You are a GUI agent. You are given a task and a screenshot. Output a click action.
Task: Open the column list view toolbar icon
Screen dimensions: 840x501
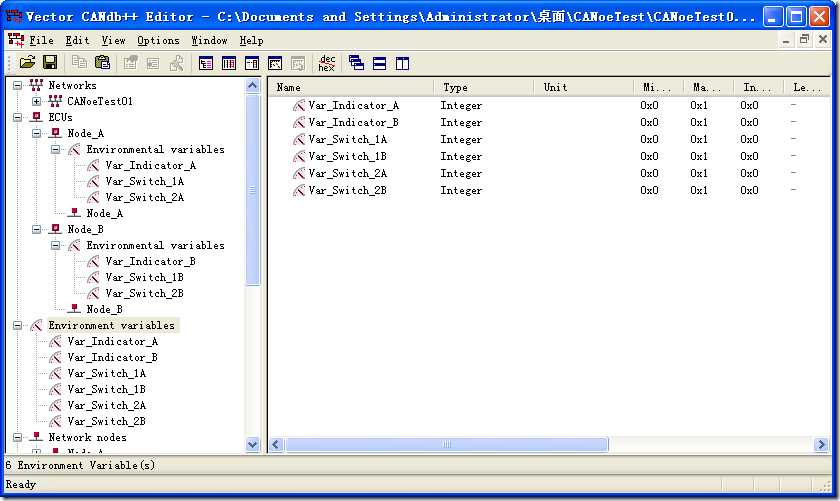(229, 64)
